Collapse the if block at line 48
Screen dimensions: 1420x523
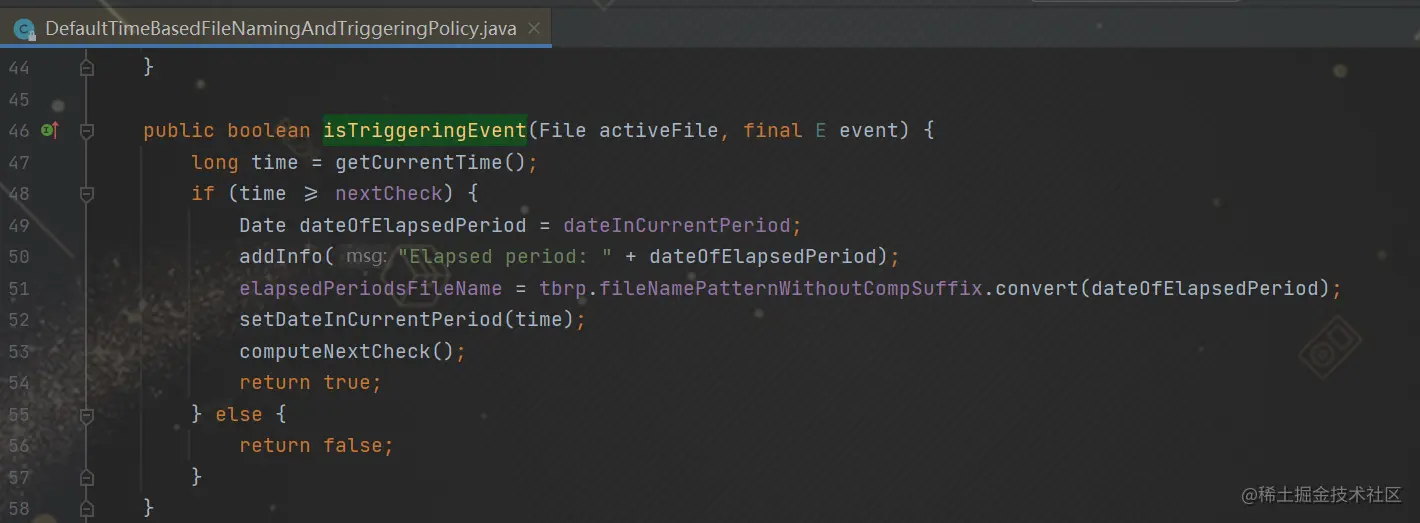tap(87, 193)
